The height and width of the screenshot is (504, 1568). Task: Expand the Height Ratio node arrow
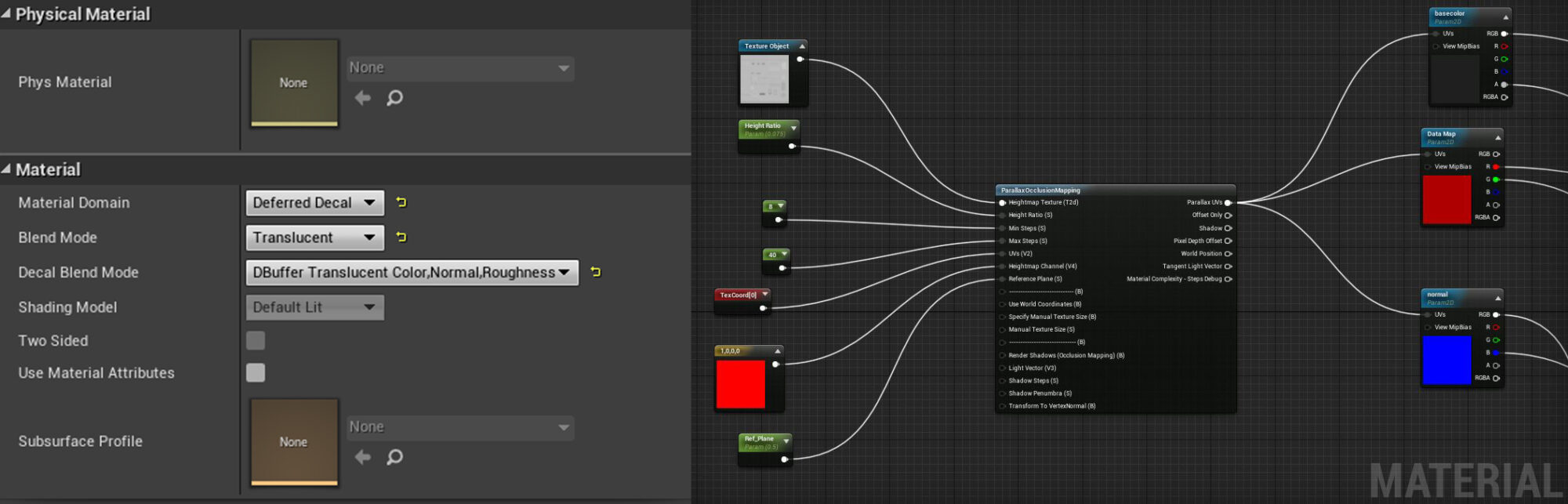[x=793, y=128]
